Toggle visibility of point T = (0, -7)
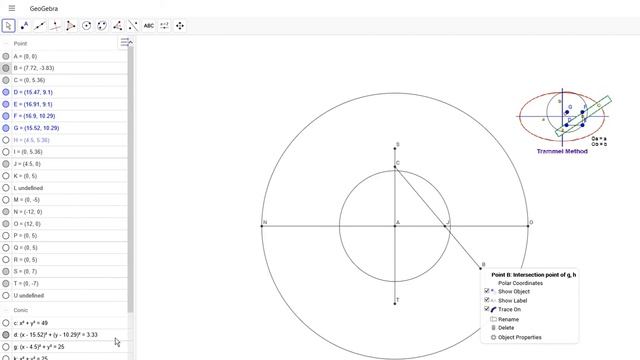 pyautogui.click(x=6, y=283)
